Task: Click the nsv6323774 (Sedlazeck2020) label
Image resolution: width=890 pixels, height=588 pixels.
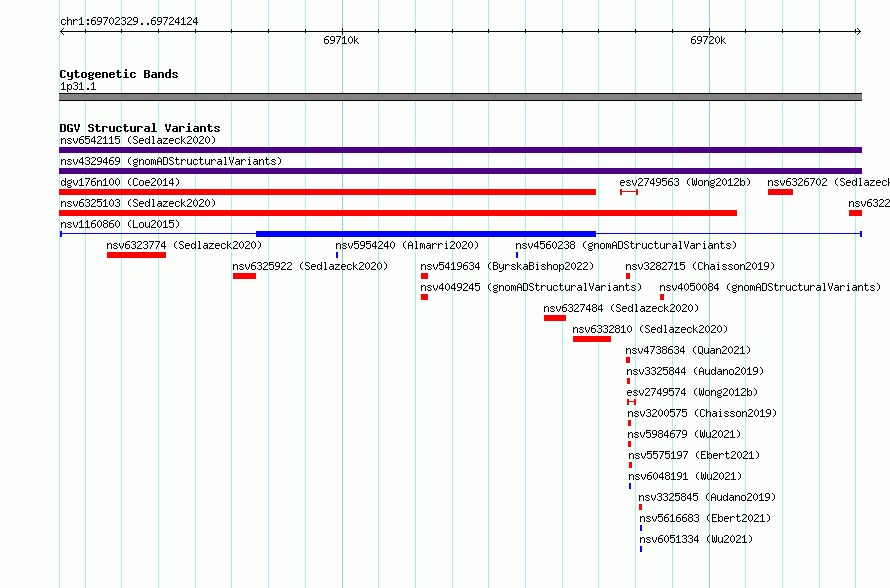Action: [x=184, y=245]
